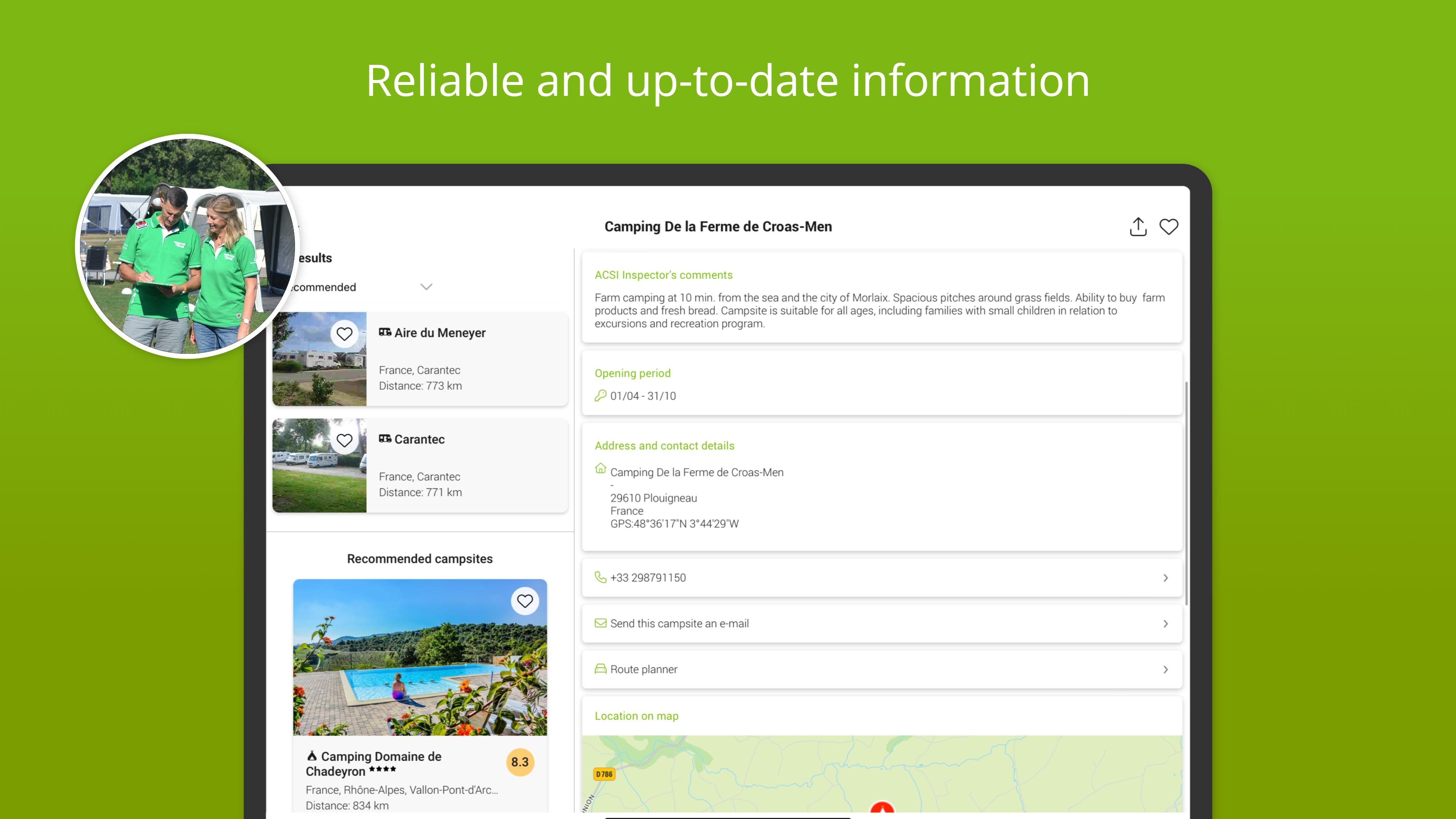Screen dimensions: 1456x819
Task: Click the envelope e-mail icon
Action: pos(600,623)
